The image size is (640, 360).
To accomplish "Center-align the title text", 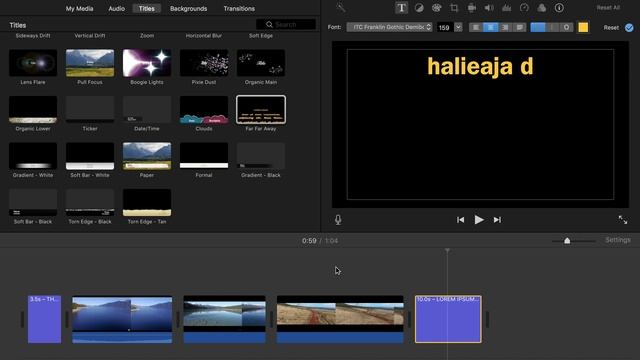I will tap(490, 27).
